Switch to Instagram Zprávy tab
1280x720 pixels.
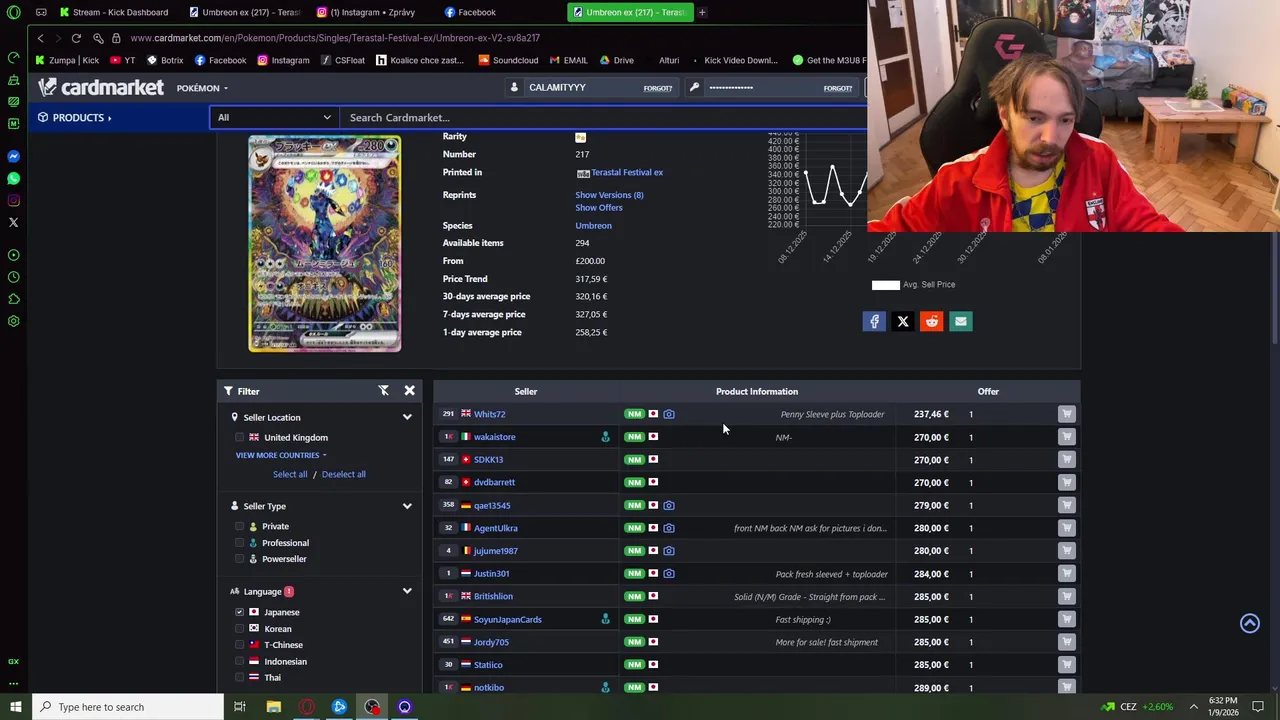(x=366, y=12)
